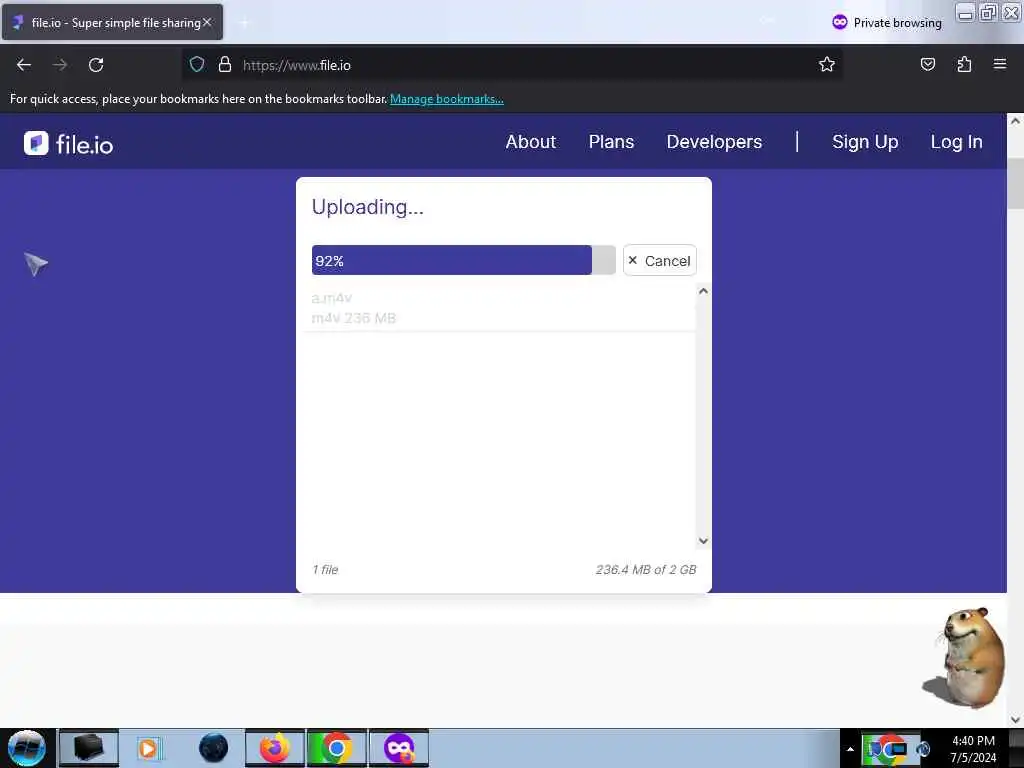Image resolution: width=1024 pixels, height=768 pixels.
Task: Switch to Chrome in the taskbar
Action: 336,748
